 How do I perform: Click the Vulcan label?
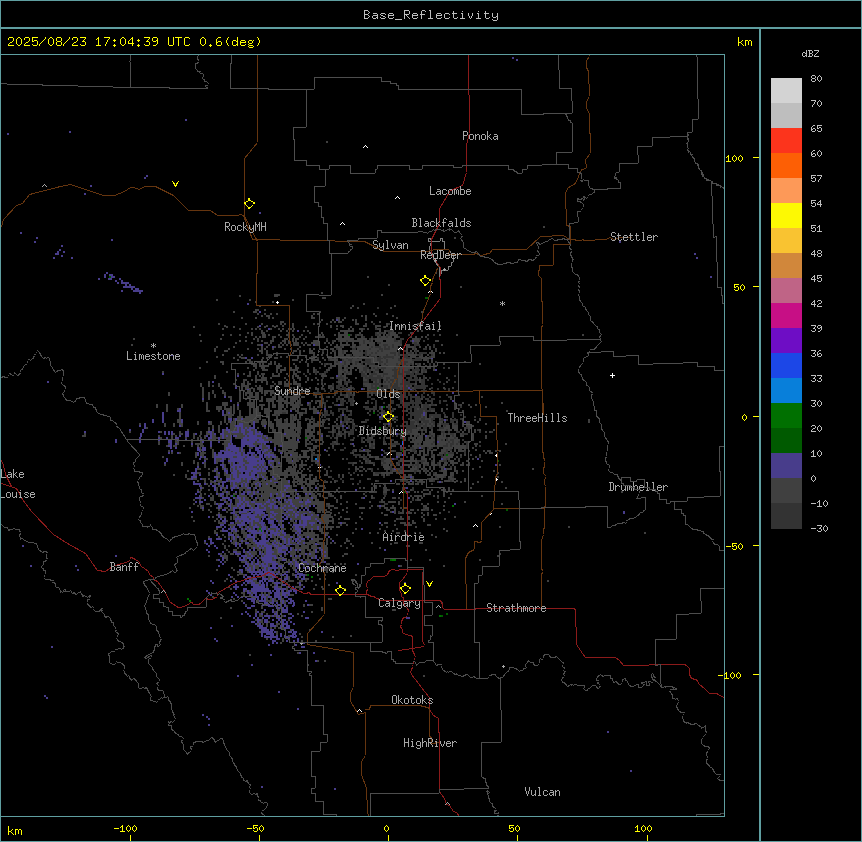(x=543, y=792)
